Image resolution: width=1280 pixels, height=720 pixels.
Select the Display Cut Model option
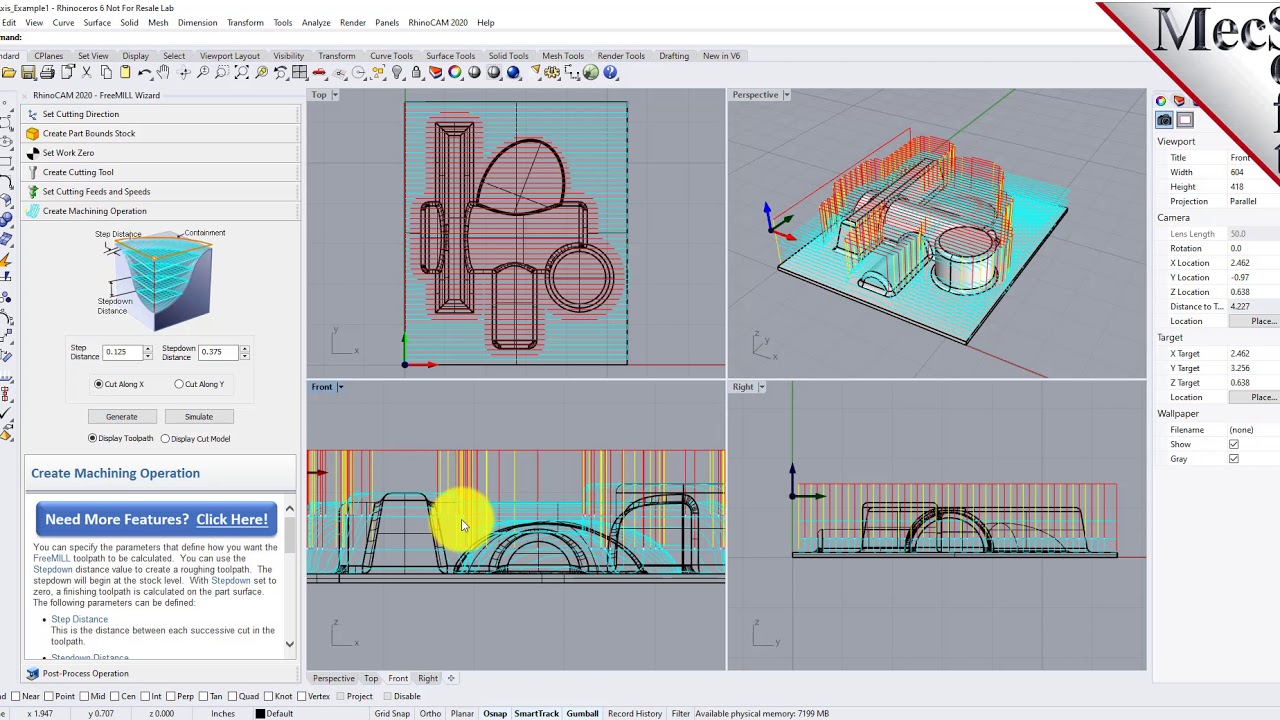click(166, 439)
